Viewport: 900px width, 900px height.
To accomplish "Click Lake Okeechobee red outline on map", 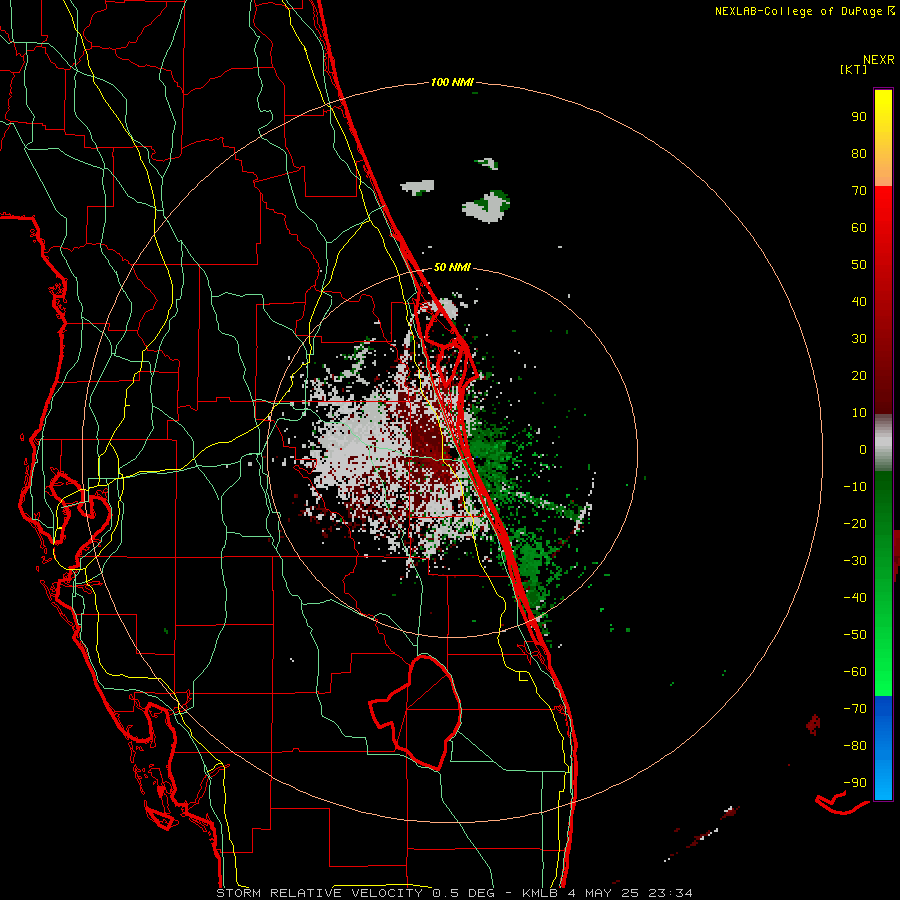I will pyautogui.click(x=416, y=712).
